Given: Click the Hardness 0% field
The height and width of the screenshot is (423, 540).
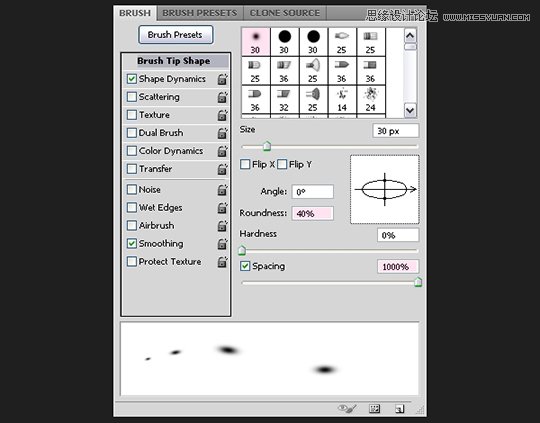Looking at the screenshot, I should (398, 235).
